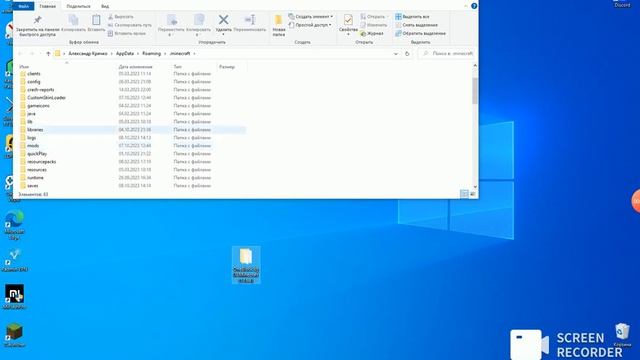
Task: Refresh the .minecraft folder view
Action: (407, 54)
